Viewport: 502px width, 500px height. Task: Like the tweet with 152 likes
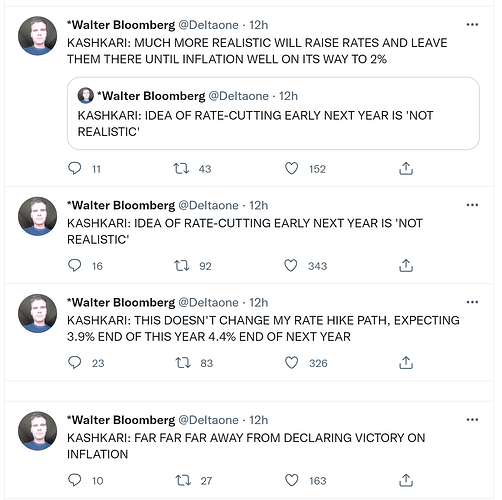[291, 169]
